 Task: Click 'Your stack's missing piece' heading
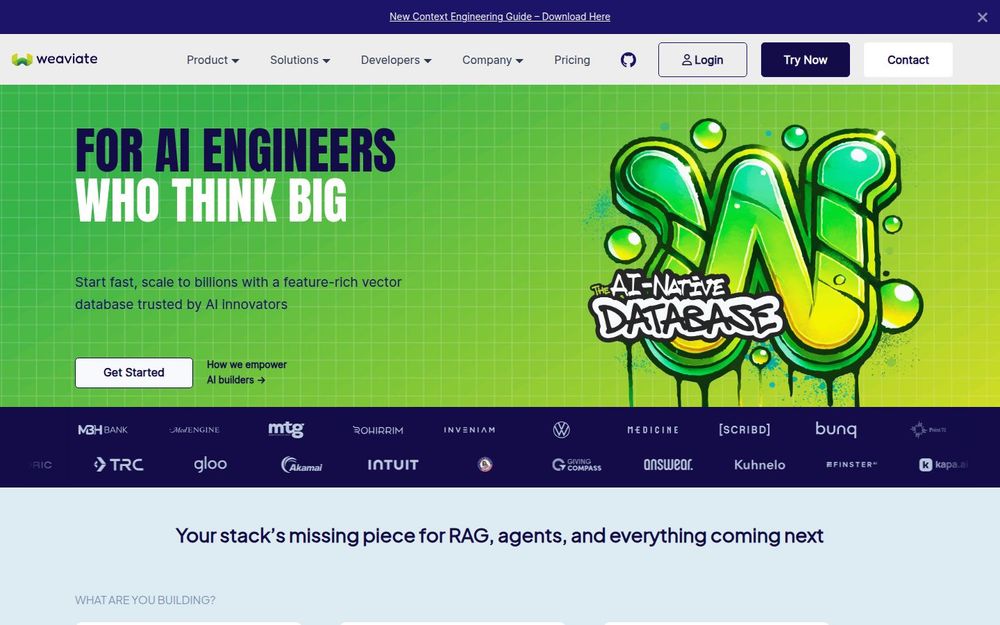click(499, 536)
